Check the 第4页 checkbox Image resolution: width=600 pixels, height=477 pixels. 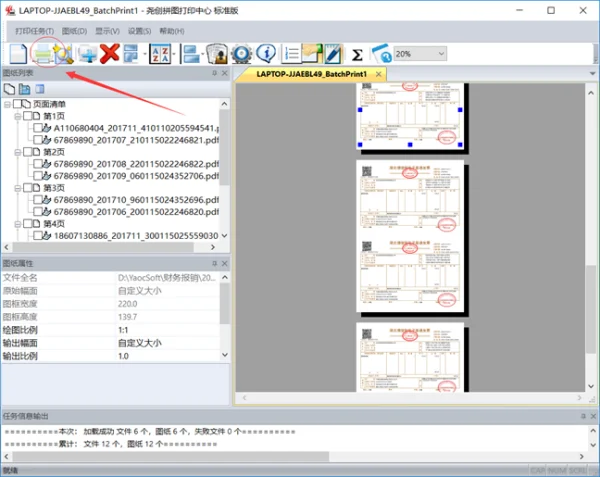[27, 223]
